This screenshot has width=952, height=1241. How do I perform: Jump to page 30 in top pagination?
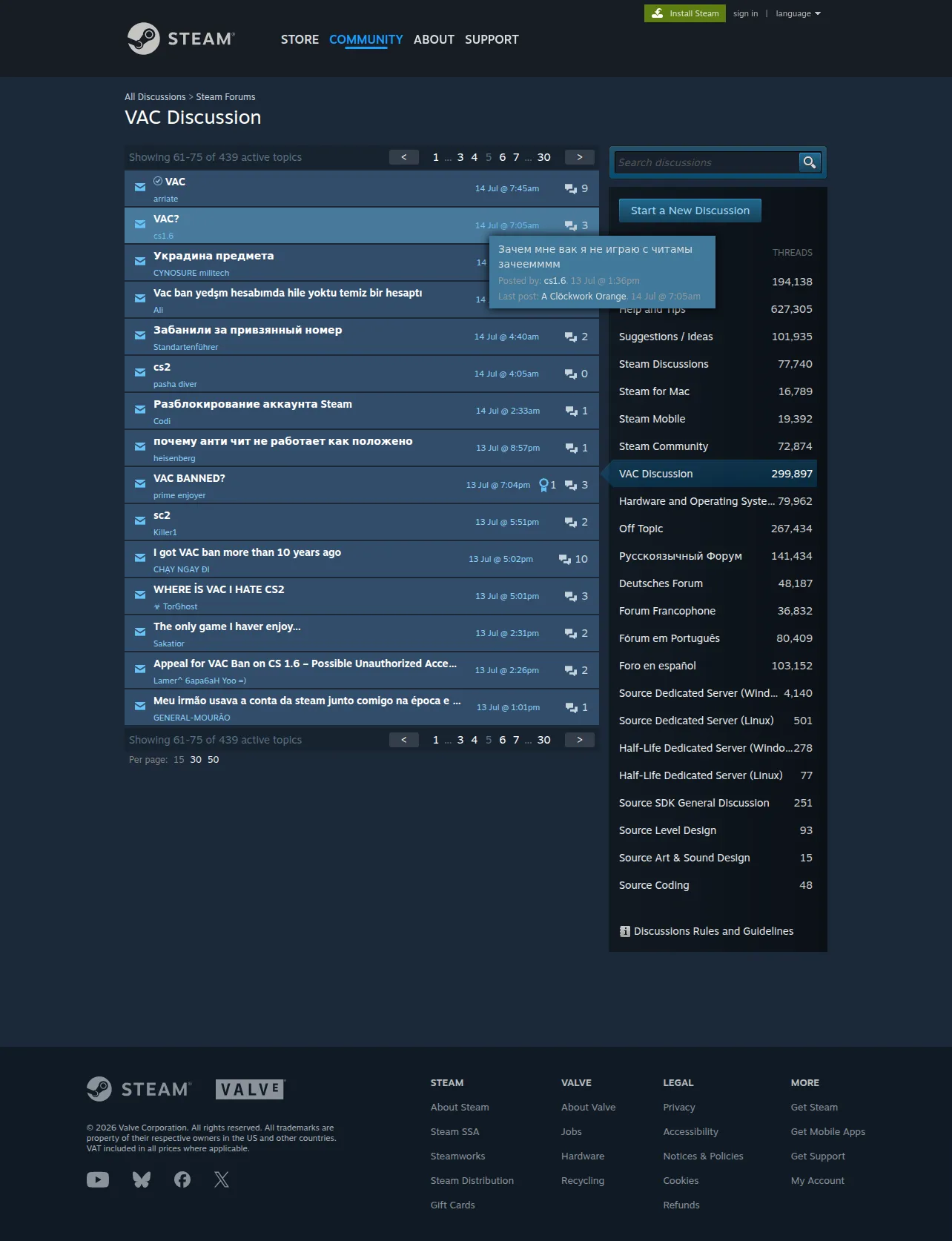coord(543,157)
